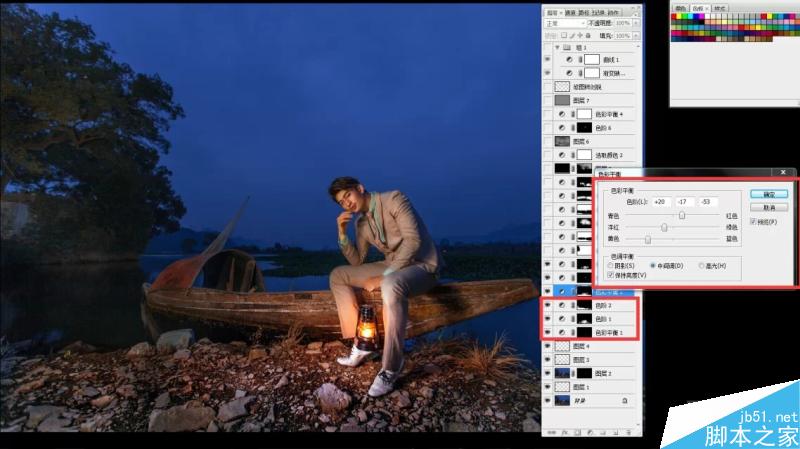Switch to 样式 (Styles) panel tab
The height and width of the screenshot is (449, 800).
coord(720,9)
